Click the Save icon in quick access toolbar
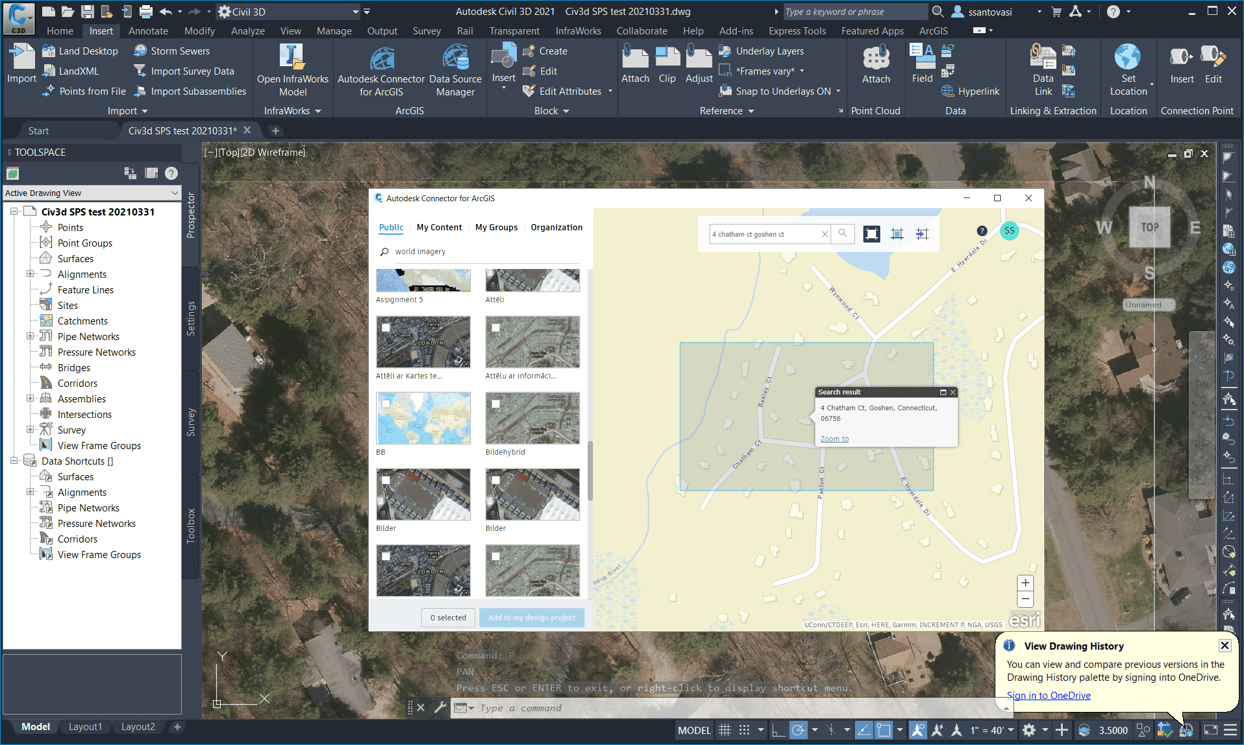Viewport: 1244px width, 745px height. pyautogui.click(x=87, y=12)
